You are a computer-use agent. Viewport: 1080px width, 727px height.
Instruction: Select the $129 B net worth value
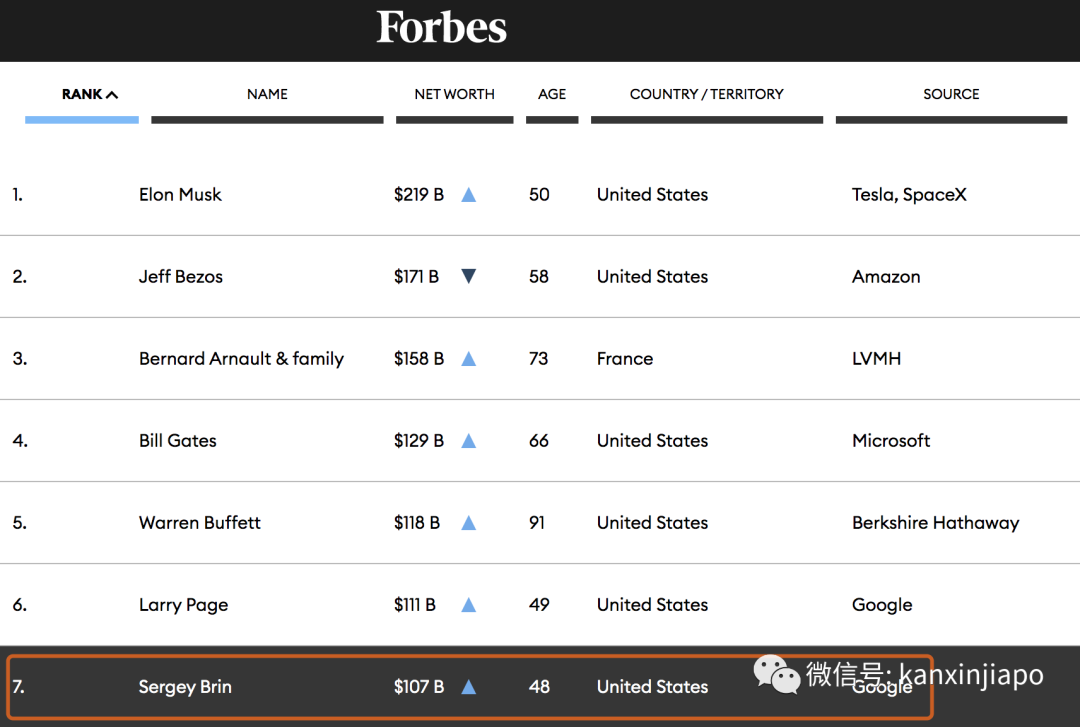point(419,440)
